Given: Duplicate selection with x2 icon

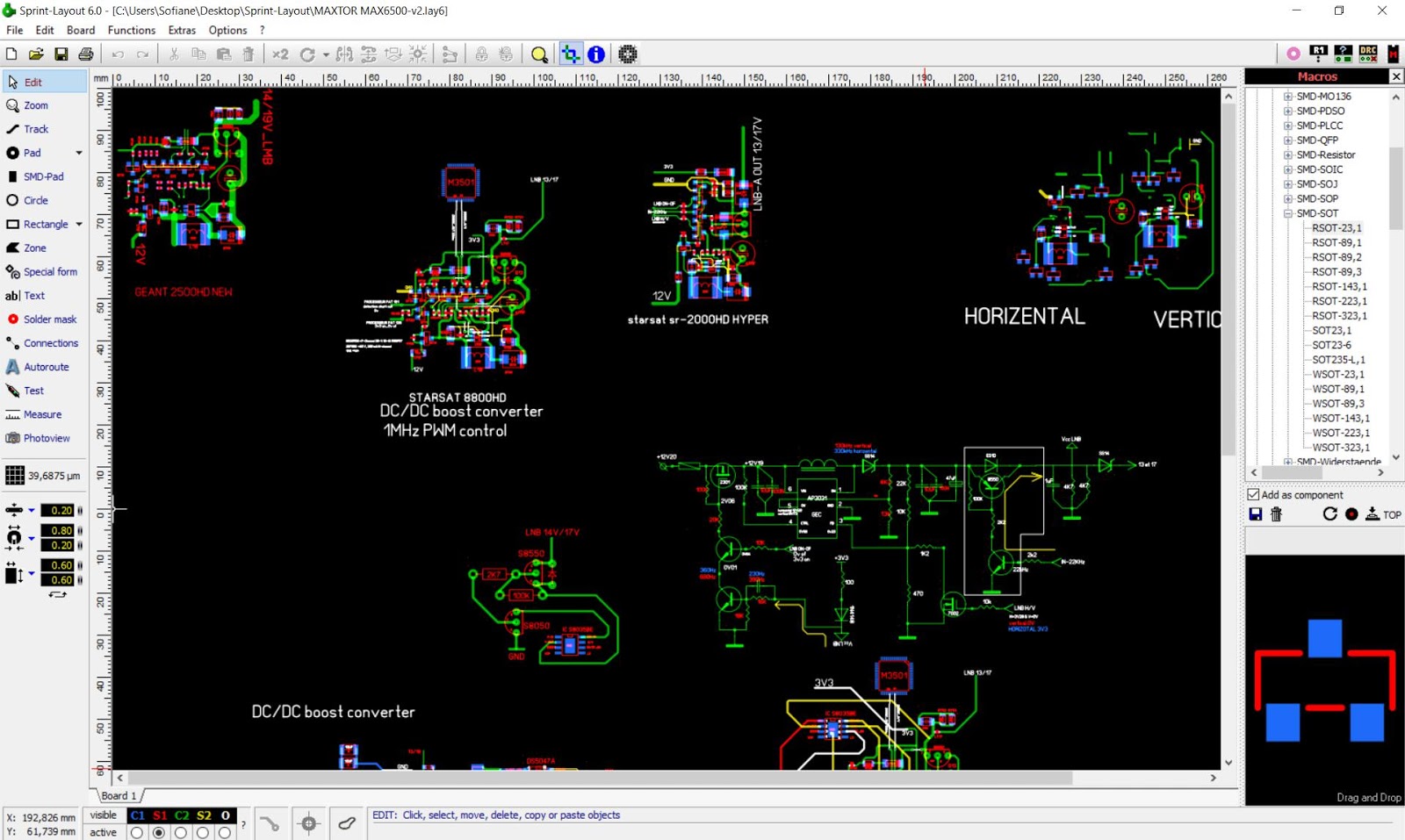Looking at the screenshot, I should [280, 54].
